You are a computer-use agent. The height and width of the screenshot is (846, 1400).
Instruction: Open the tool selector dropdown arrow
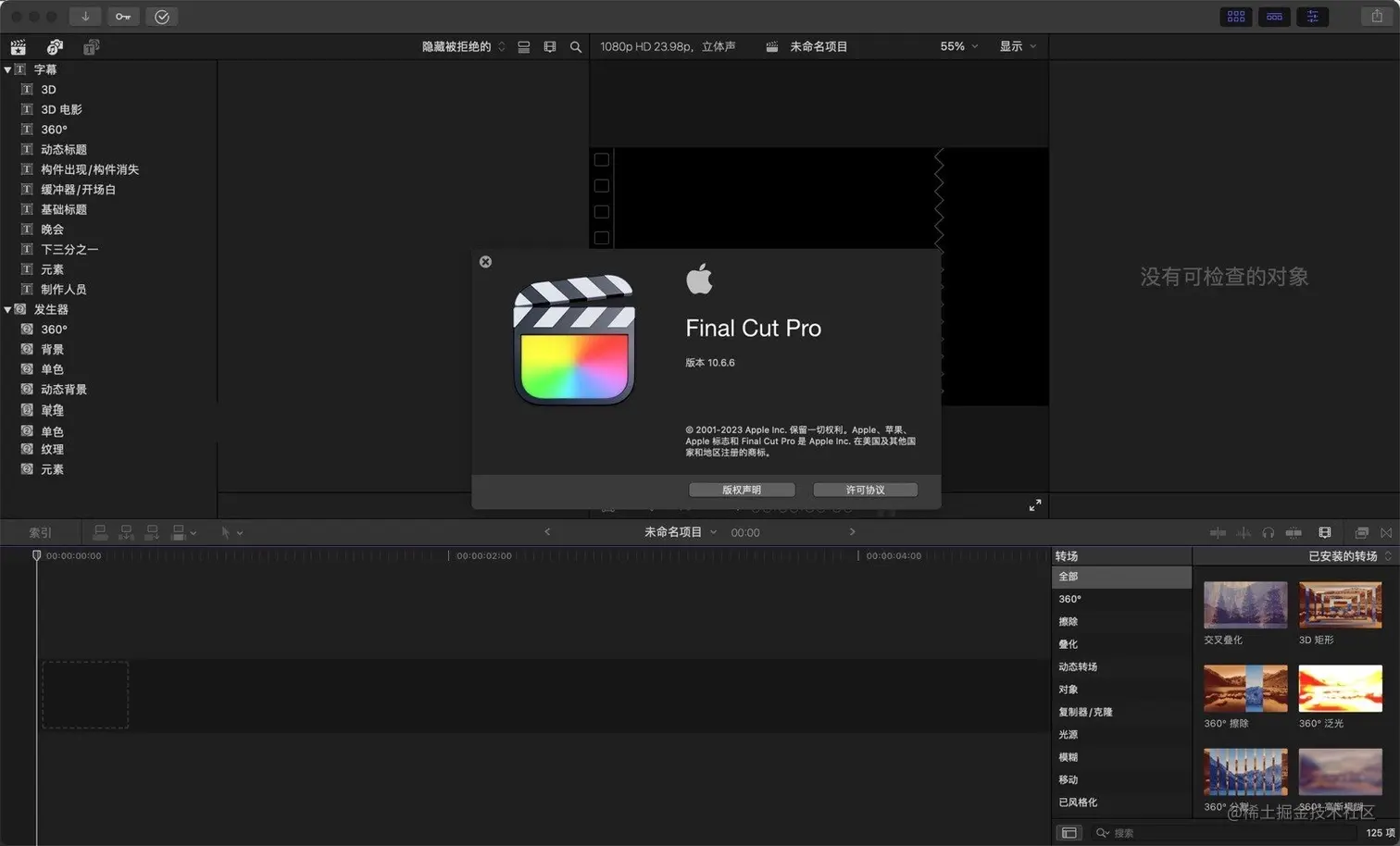tap(240, 533)
